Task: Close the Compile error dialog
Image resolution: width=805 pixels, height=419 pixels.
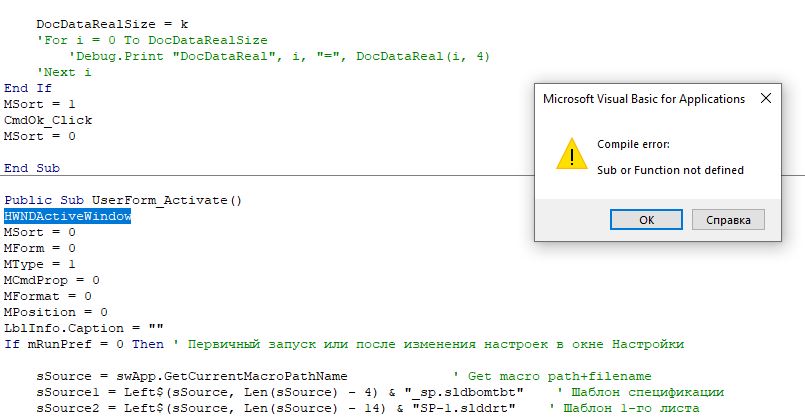Action: tap(765, 99)
